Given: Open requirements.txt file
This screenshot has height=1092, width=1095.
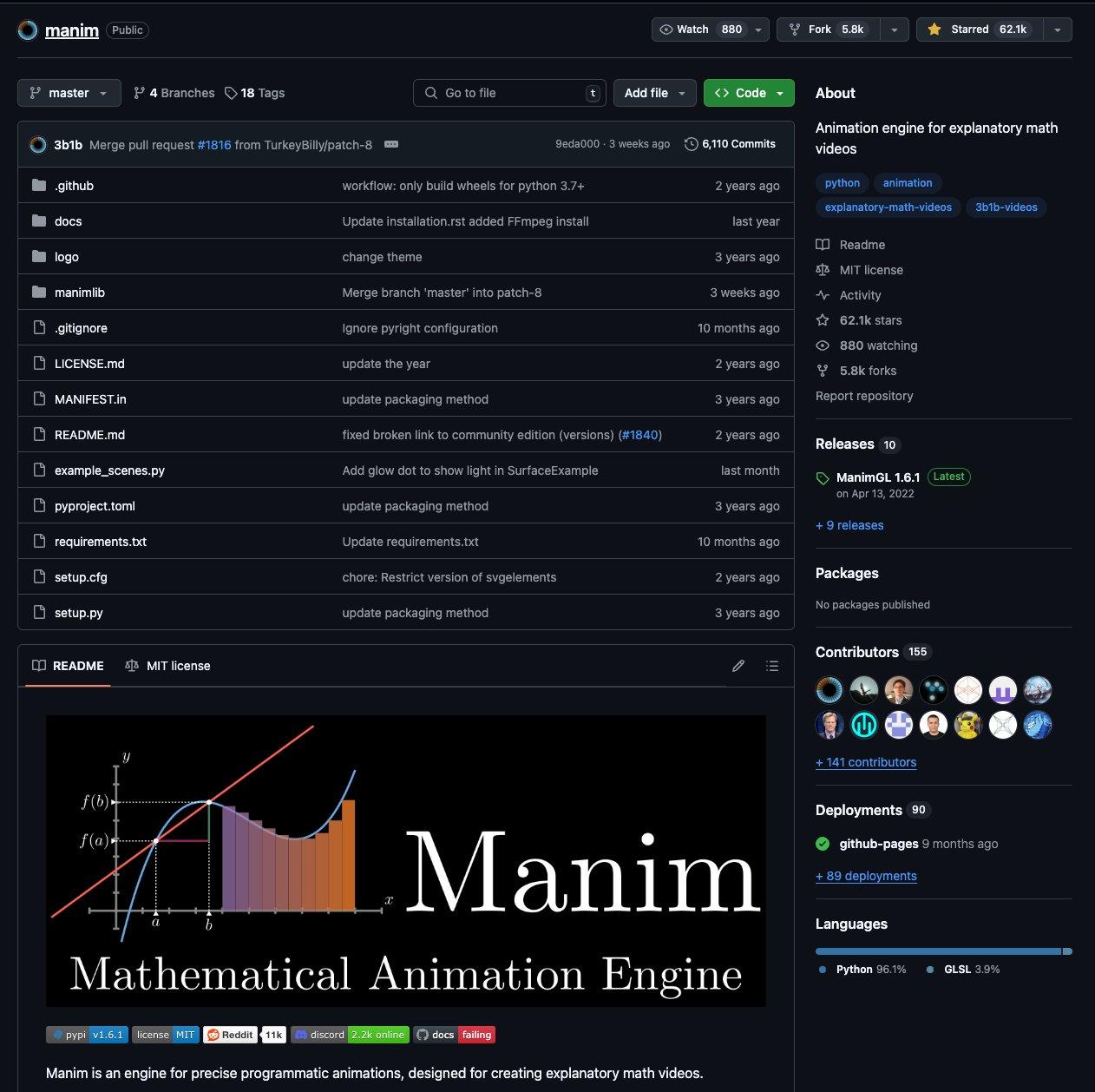Looking at the screenshot, I should click(101, 542).
